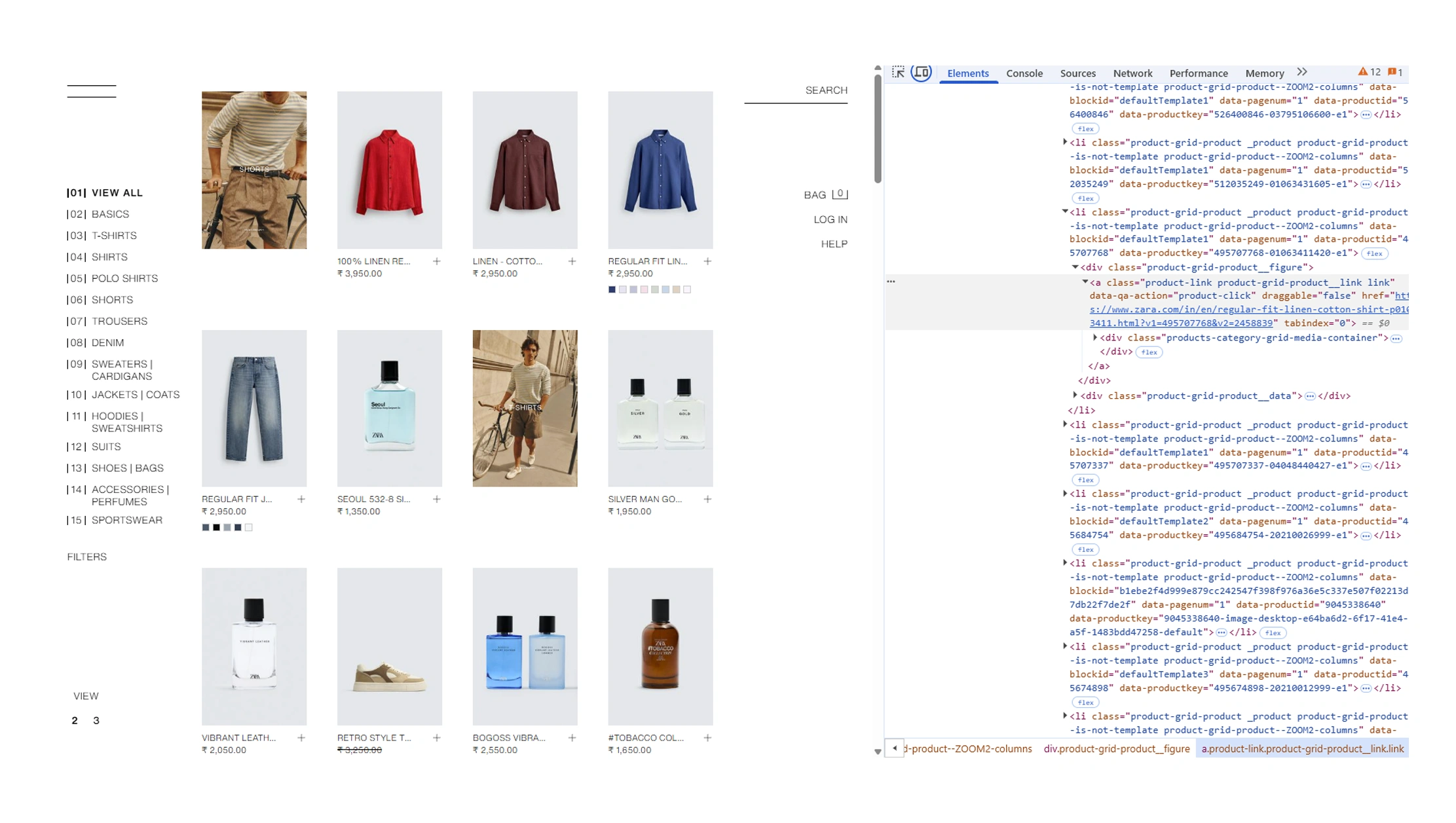Switch grid view to 3 columns
This screenshot has height=823, width=1456.
pyautogui.click(x=96, y=720)
